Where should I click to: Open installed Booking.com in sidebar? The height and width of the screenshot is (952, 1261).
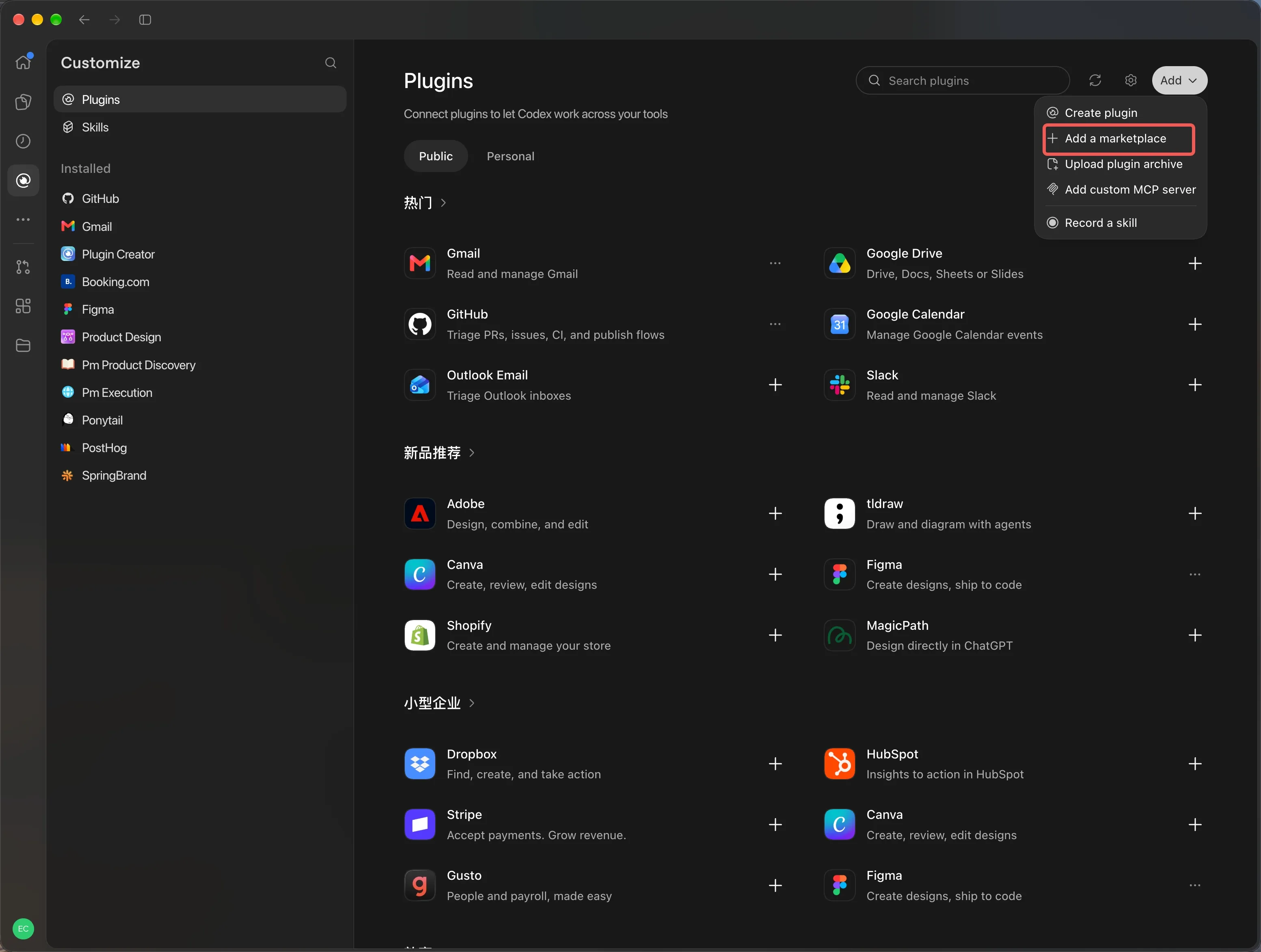(x=200, y=282)
